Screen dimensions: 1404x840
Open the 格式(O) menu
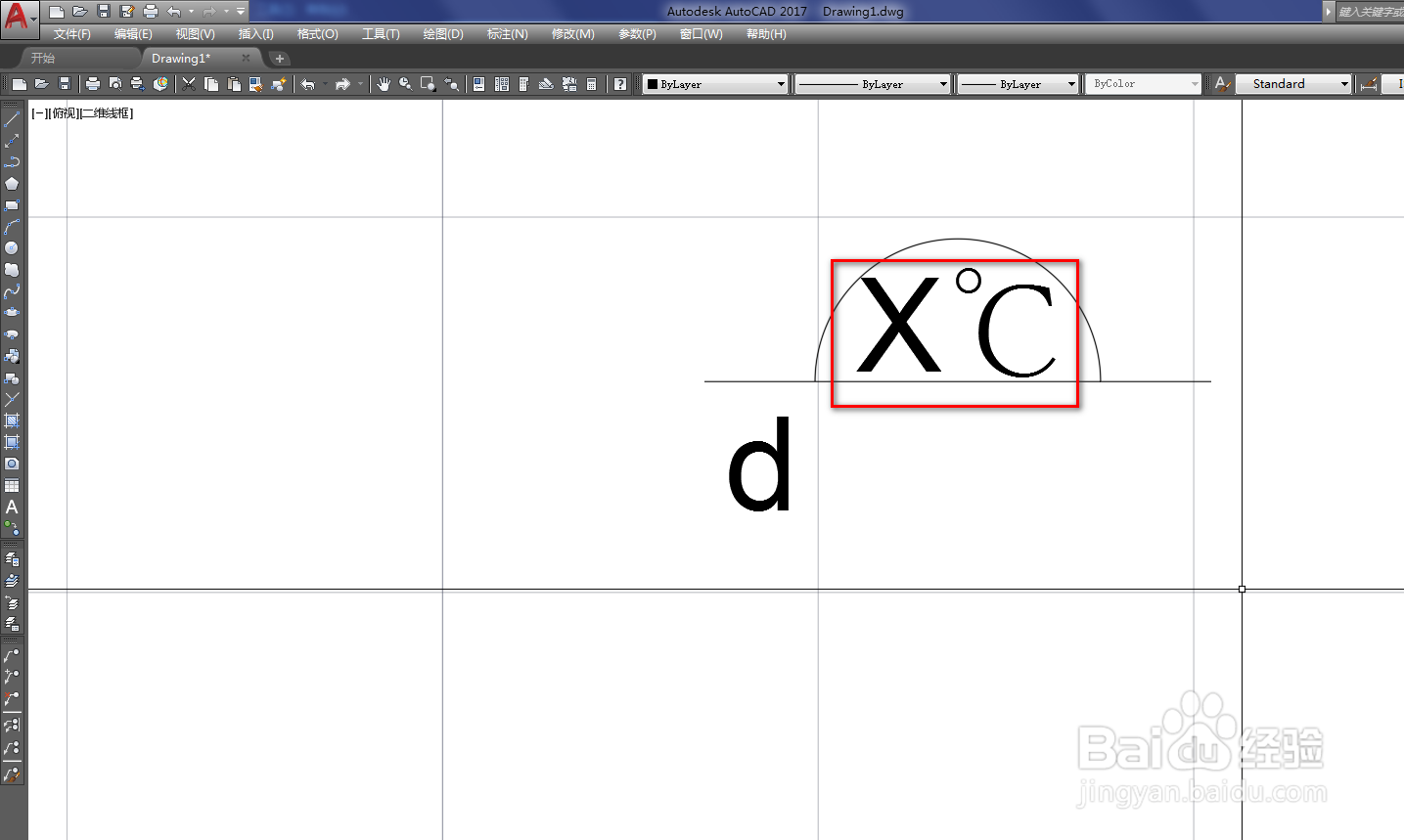pos(318,34)
